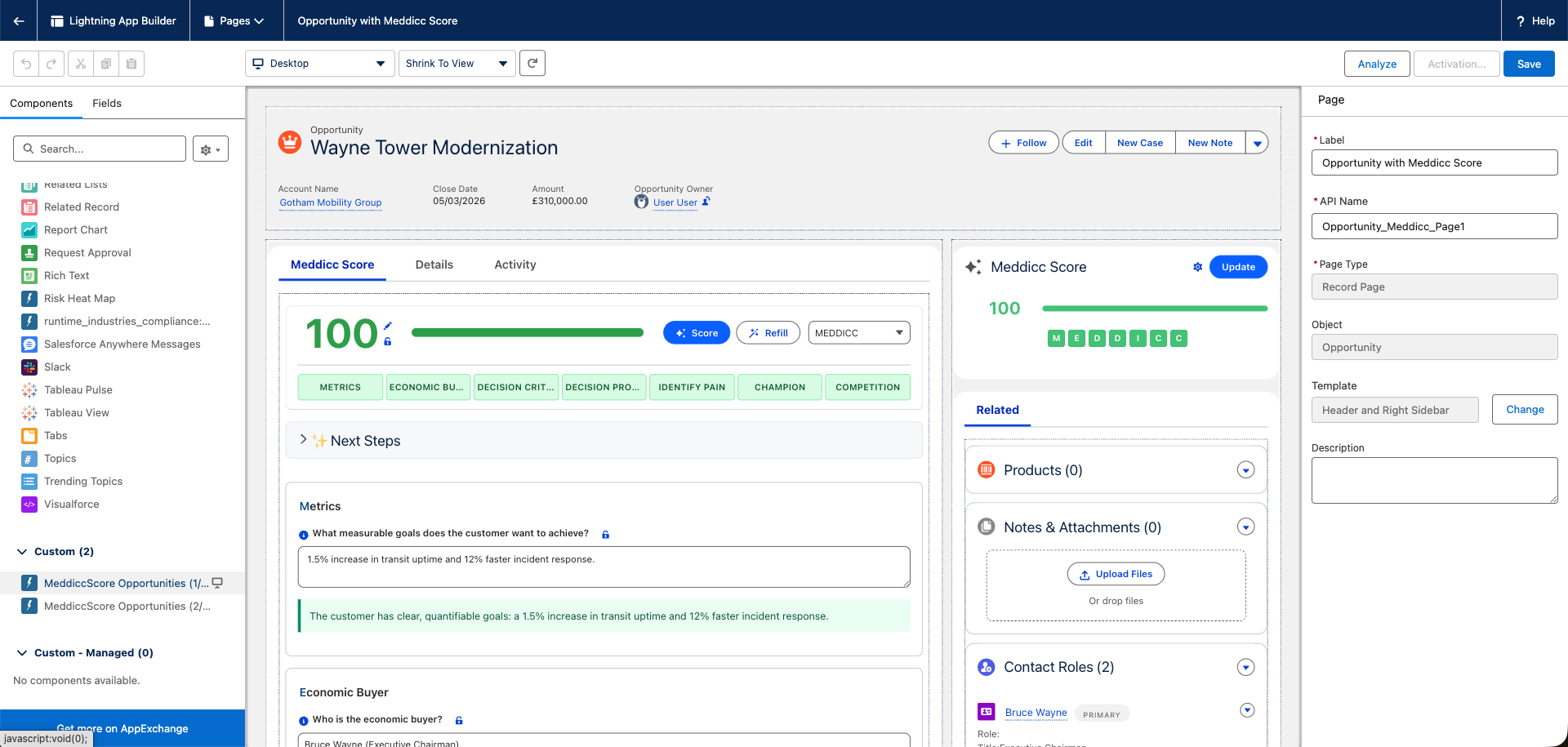This screenshot has width=1568, height=747.
Task: Select the Details tab
Action: click(434, 265)
